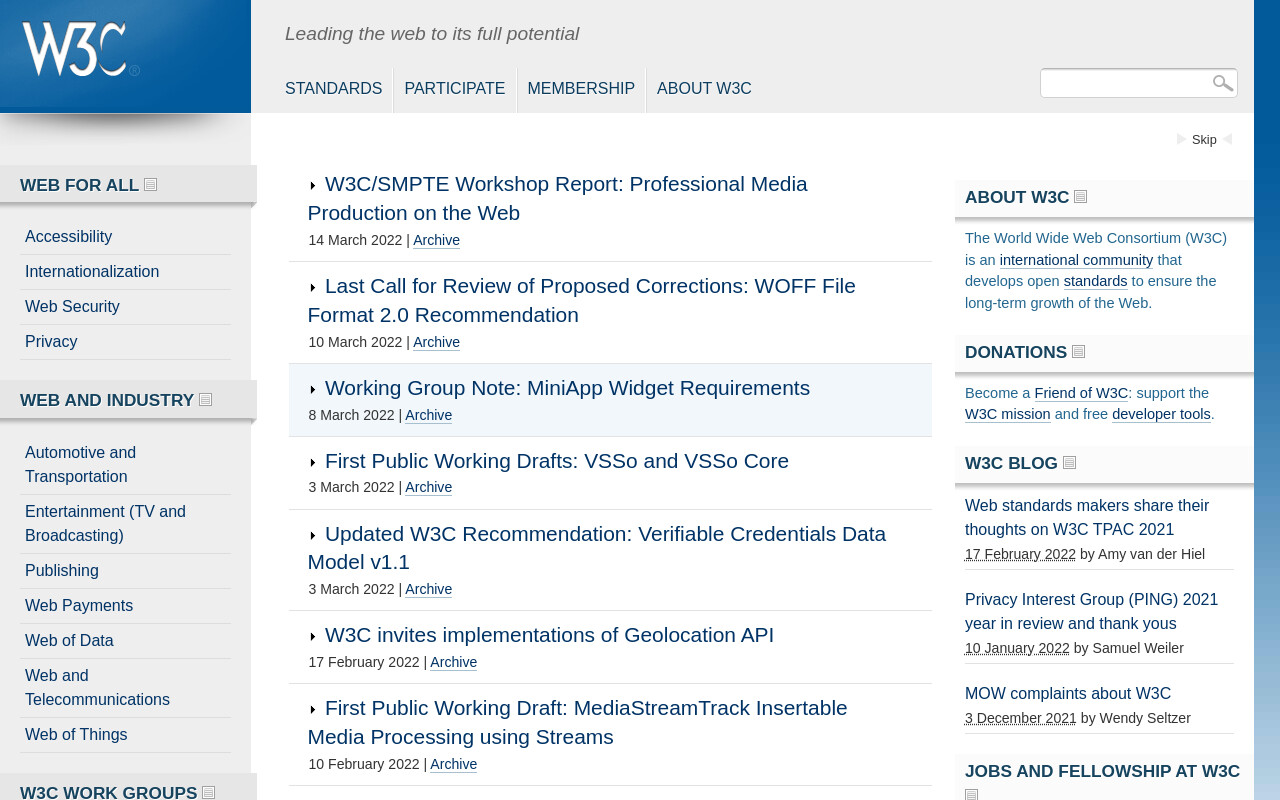Click the Donations heading
The width and height of the screenshot is (1280, 800).
1016,352
